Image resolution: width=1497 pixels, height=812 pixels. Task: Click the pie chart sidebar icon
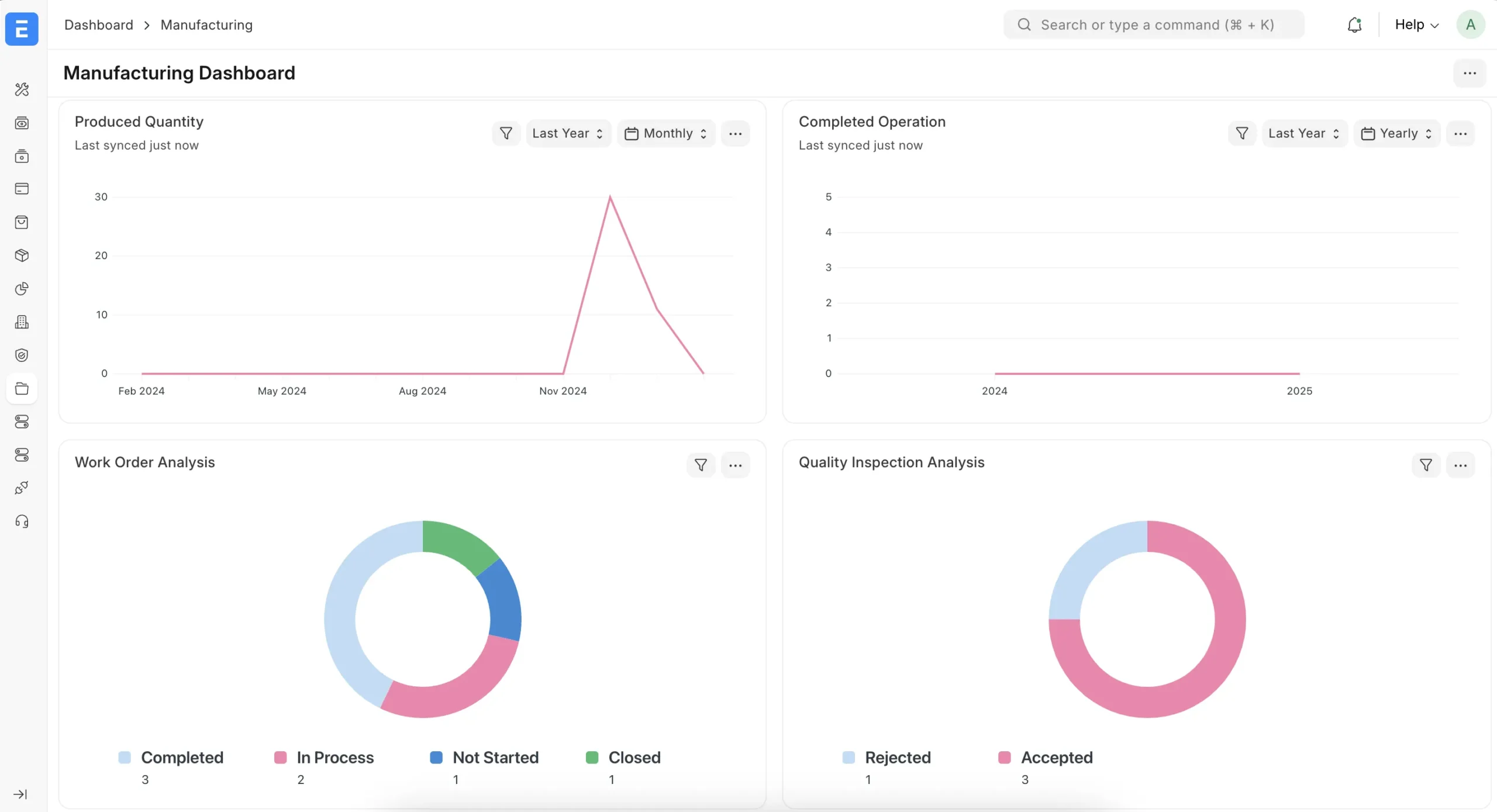point(22,289)
